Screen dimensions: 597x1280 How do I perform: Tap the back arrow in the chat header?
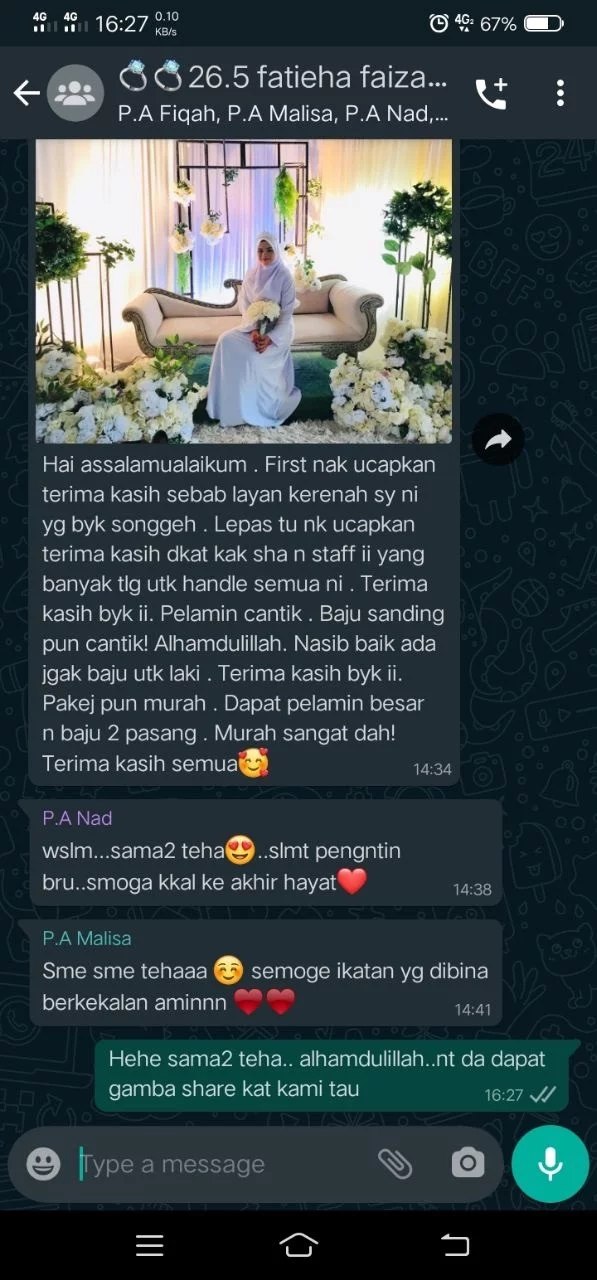(x=26, y=94)
